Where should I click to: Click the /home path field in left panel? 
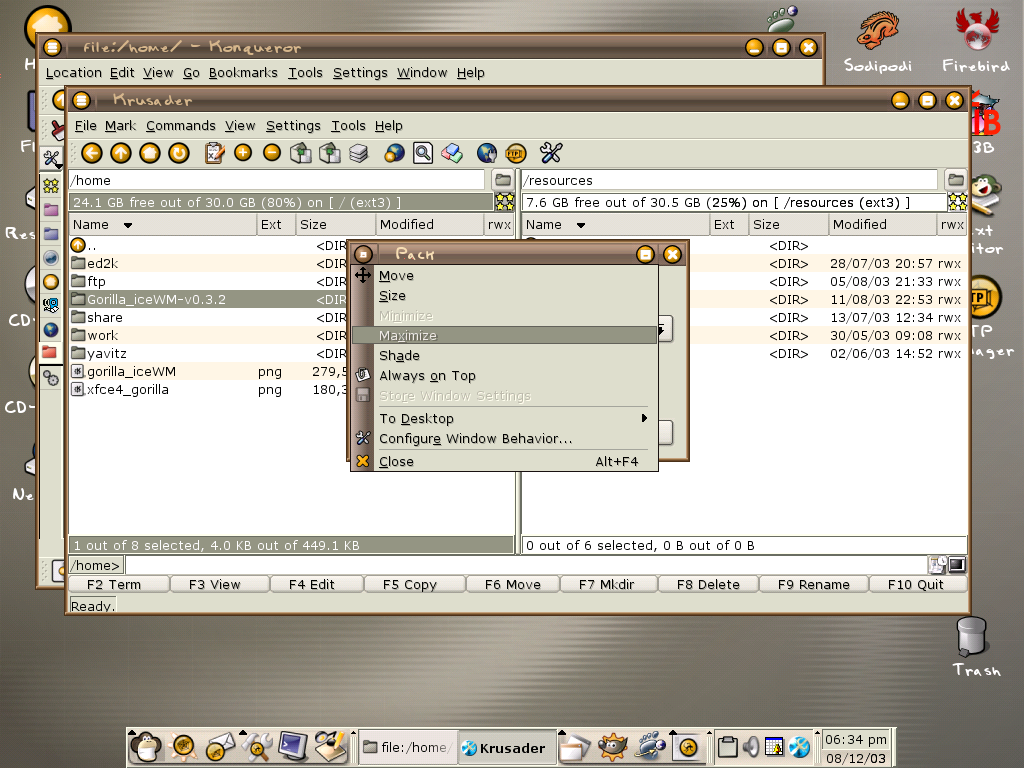pyautogui.click(x=277, y=180)
